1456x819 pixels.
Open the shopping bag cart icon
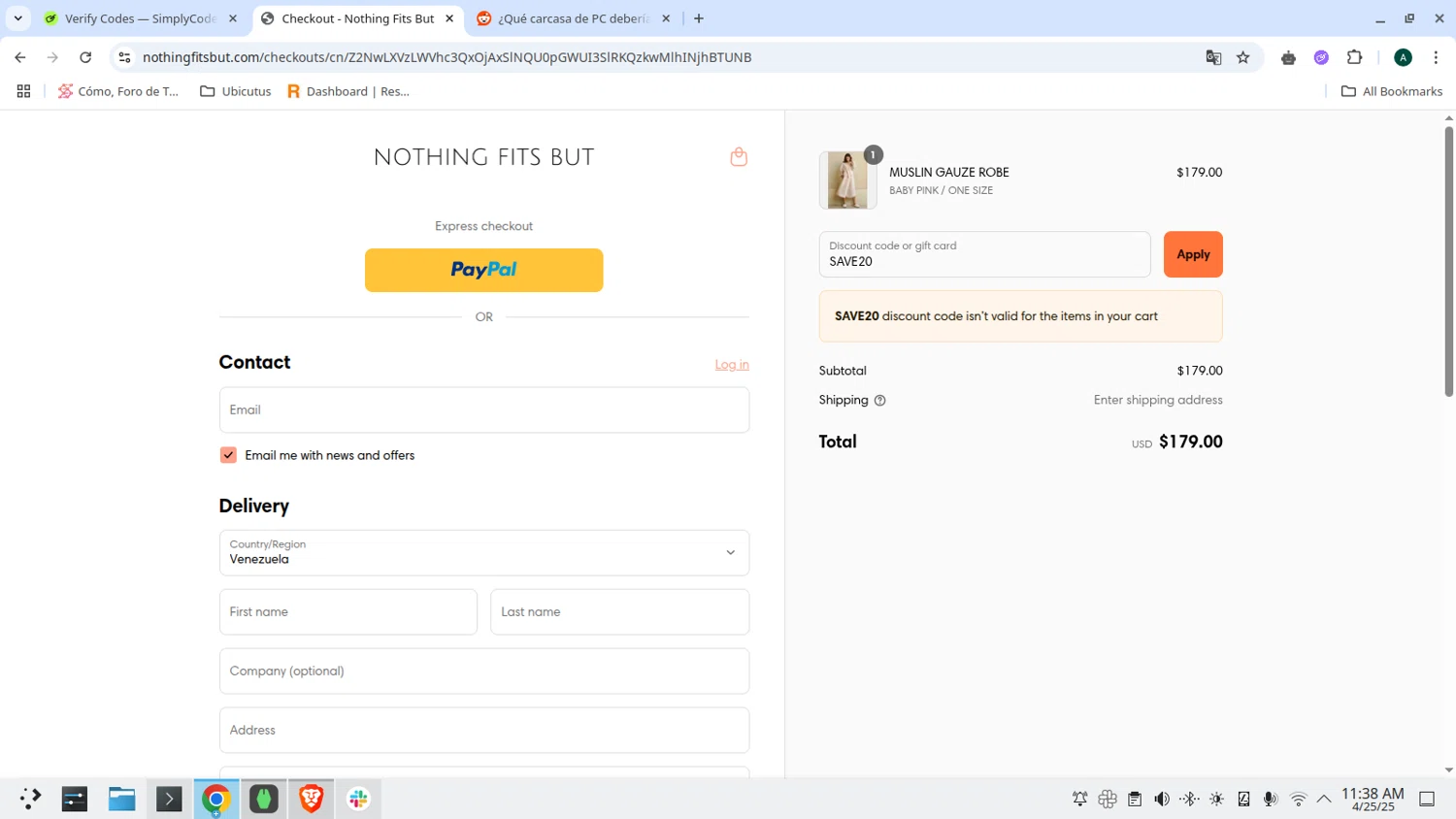point(739,157)
